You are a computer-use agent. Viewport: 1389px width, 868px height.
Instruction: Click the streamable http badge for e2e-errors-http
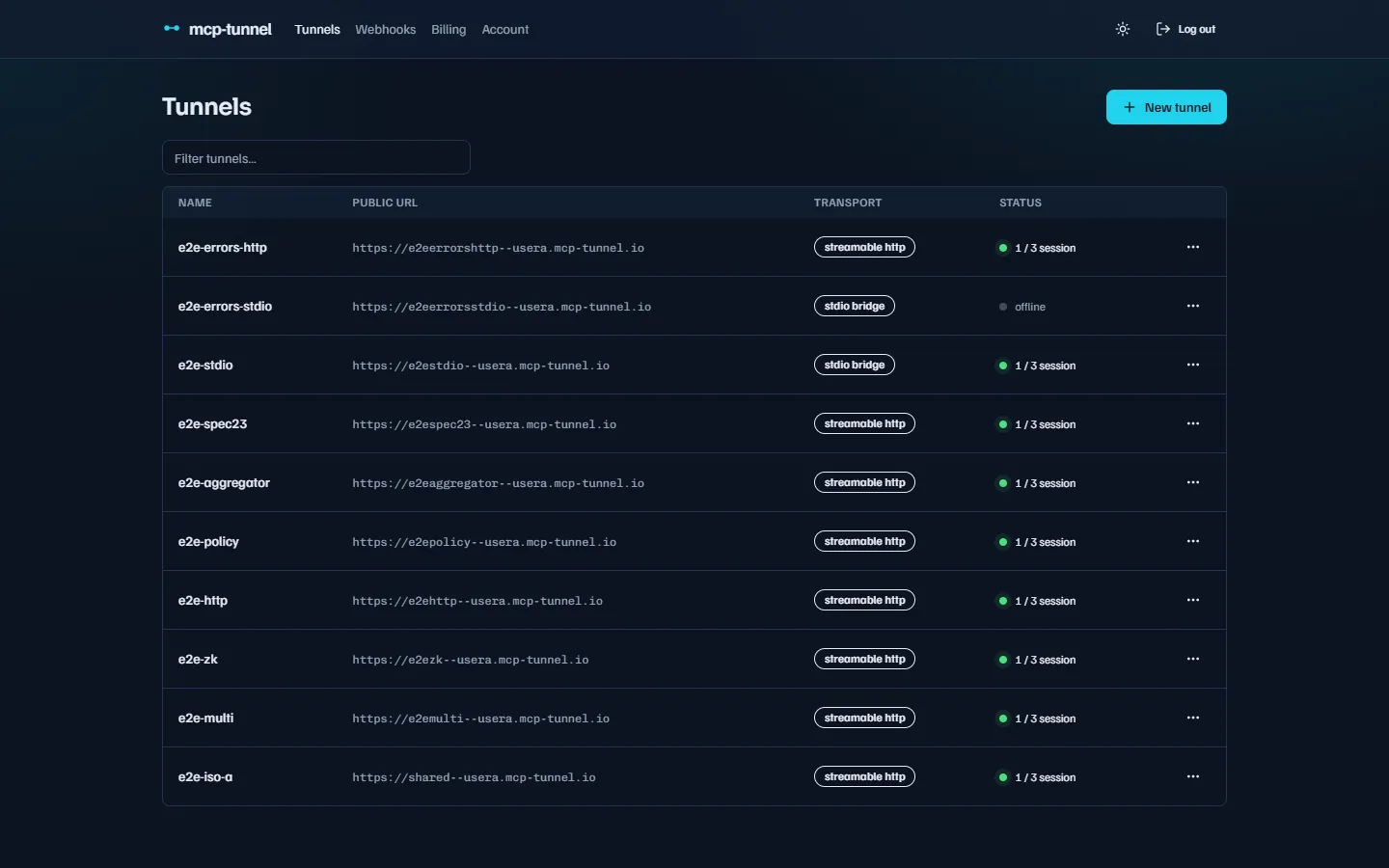(x=864, y=247)
